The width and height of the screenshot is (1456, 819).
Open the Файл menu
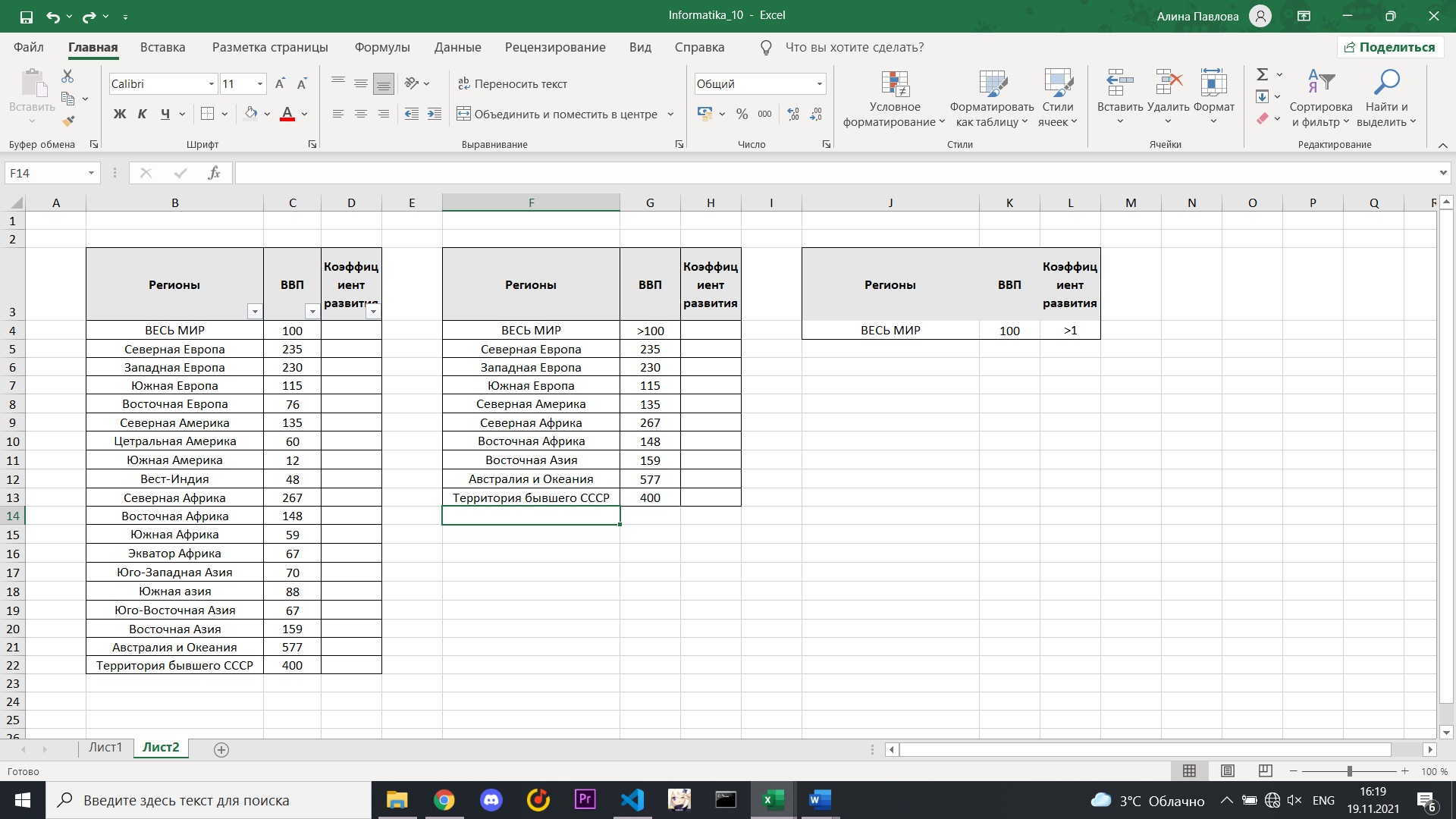point(29,47)
